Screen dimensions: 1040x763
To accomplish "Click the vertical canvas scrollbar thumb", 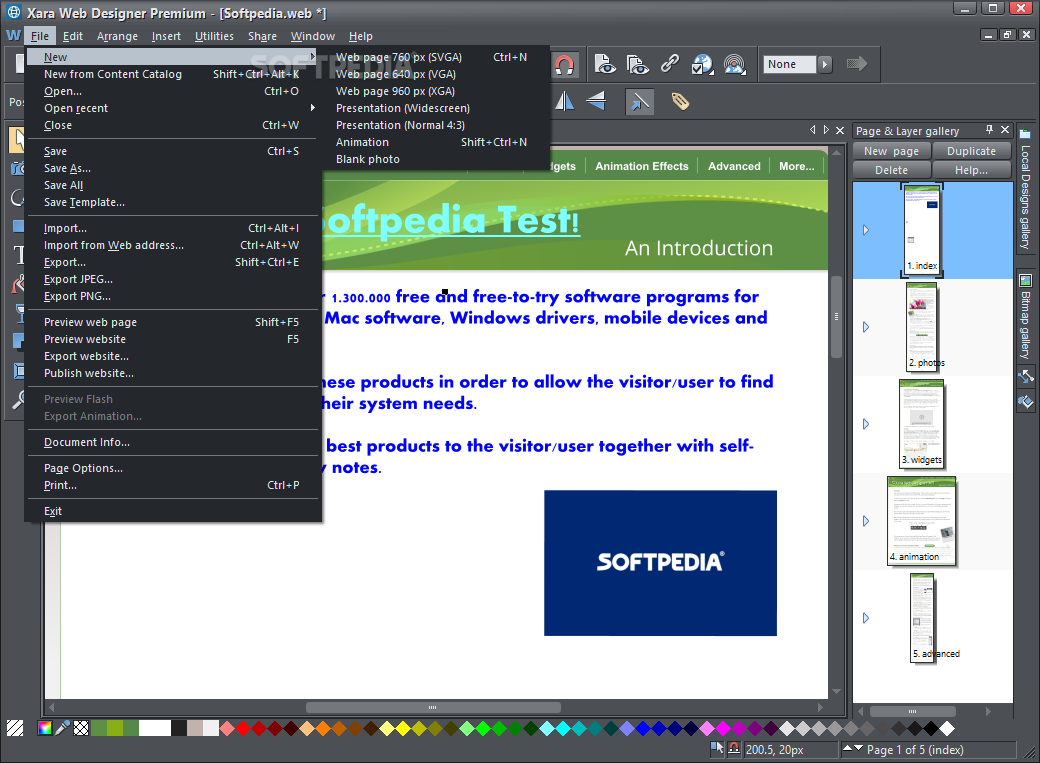I will coord(836,317).
